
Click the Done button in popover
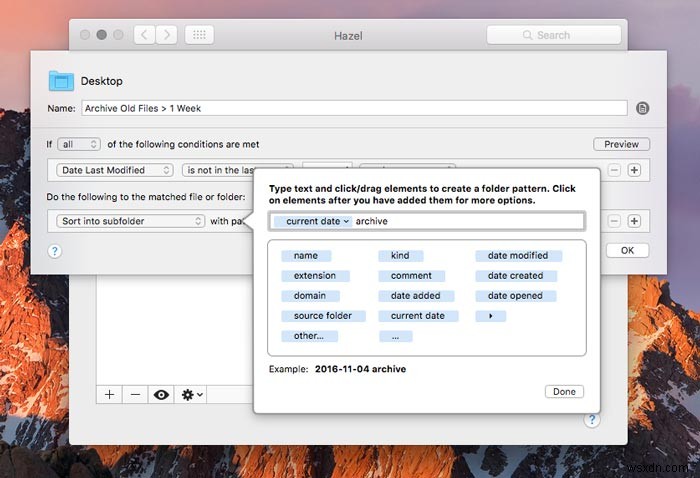pos(564,392)
